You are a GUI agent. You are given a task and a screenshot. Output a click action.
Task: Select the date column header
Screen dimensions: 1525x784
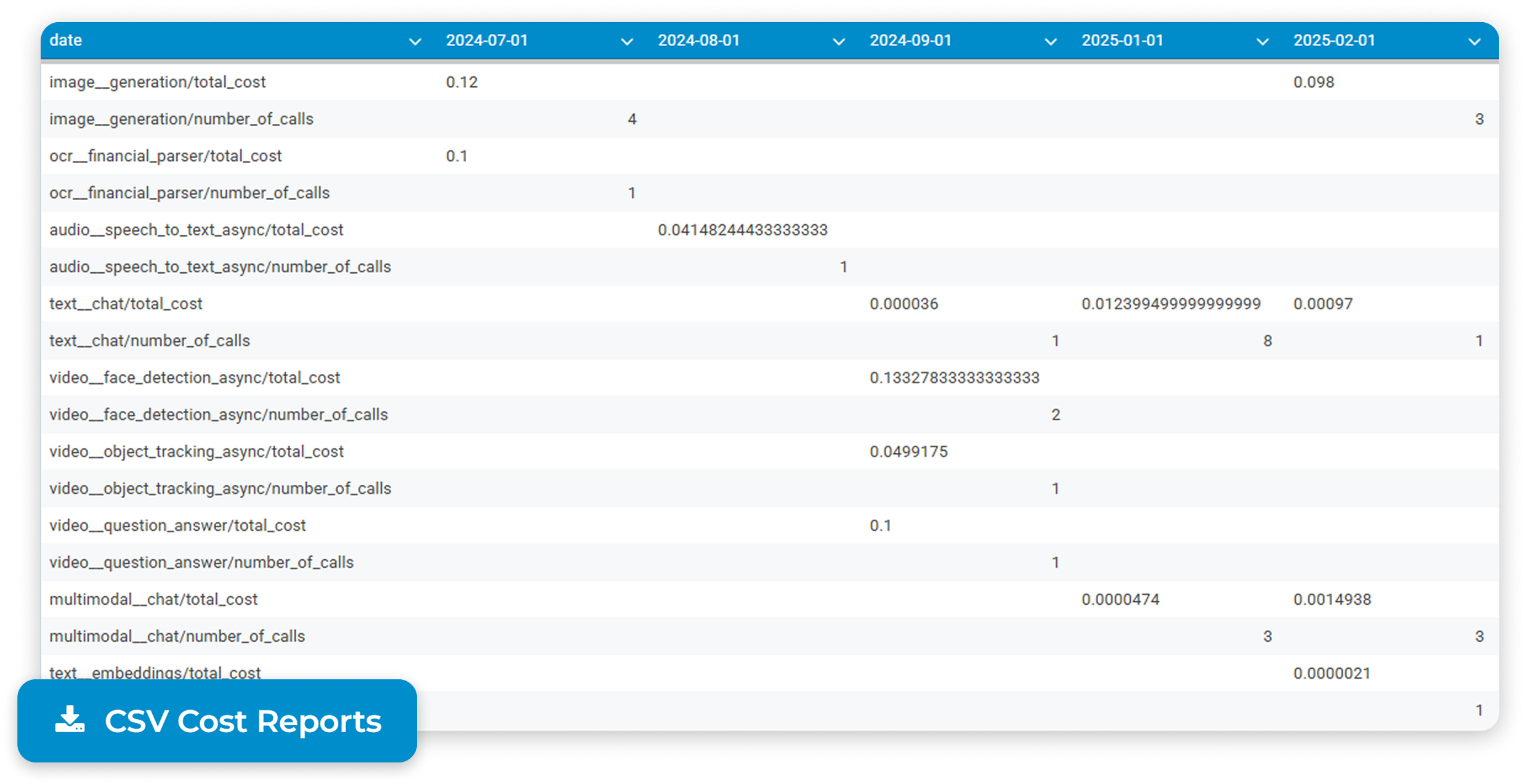pos(66,40)
